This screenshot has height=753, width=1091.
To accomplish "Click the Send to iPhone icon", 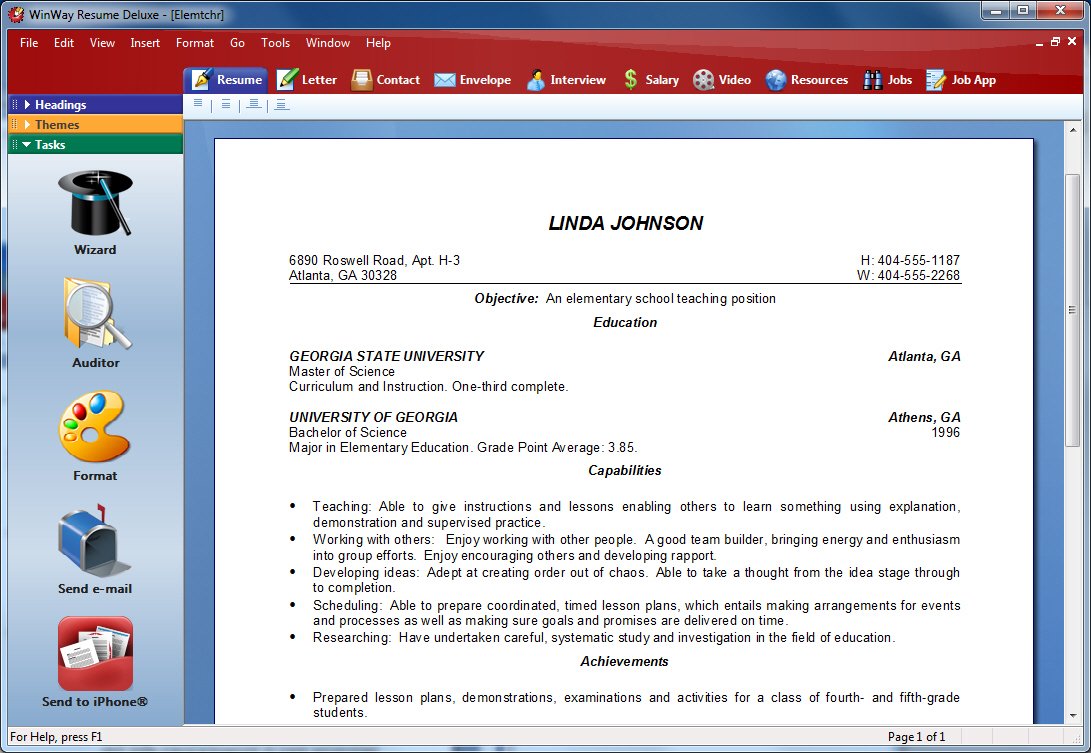I will (95, 654).
